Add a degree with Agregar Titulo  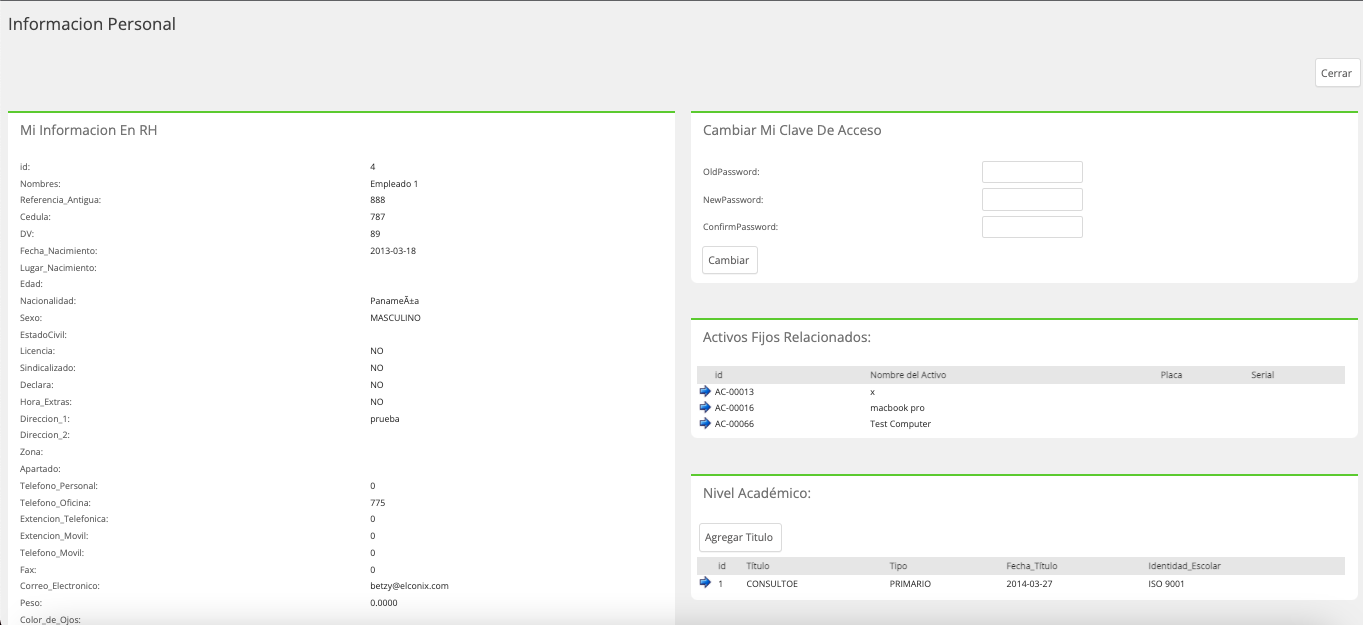point(739,537)
